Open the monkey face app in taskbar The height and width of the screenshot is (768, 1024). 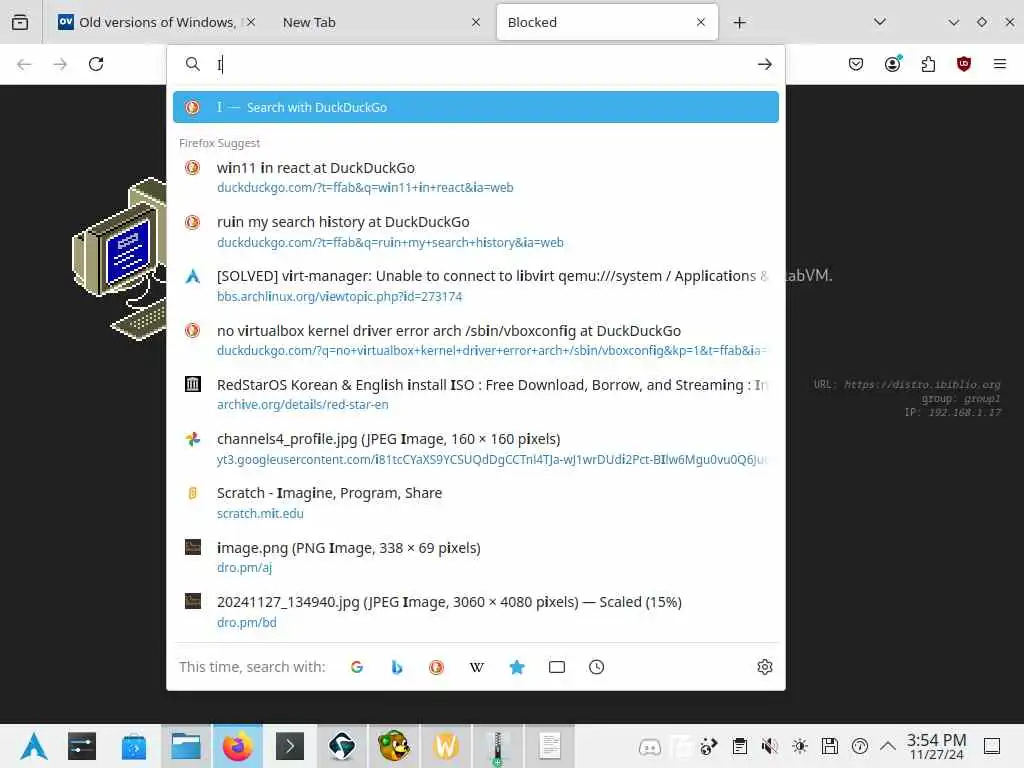pos(394,746)
